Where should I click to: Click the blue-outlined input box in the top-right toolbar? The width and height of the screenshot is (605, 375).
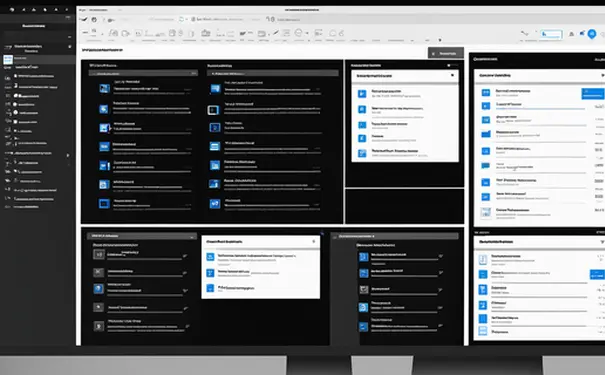pyautogui.click(x=551, y=34)
